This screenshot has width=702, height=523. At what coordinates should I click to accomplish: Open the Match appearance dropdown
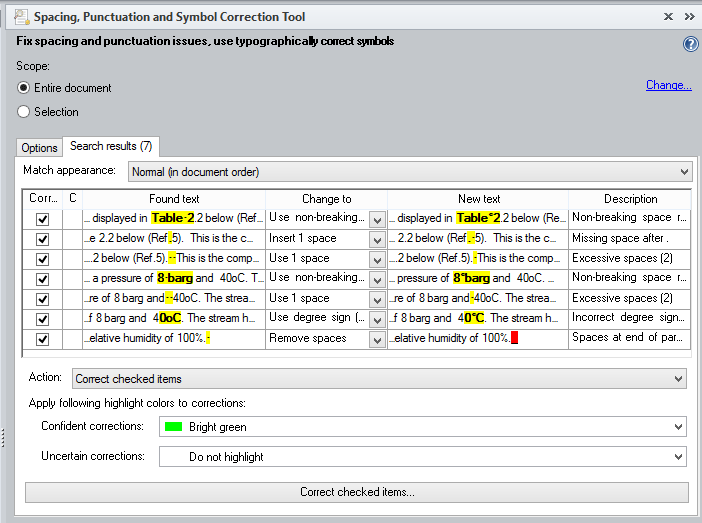[x=410, y=172]
